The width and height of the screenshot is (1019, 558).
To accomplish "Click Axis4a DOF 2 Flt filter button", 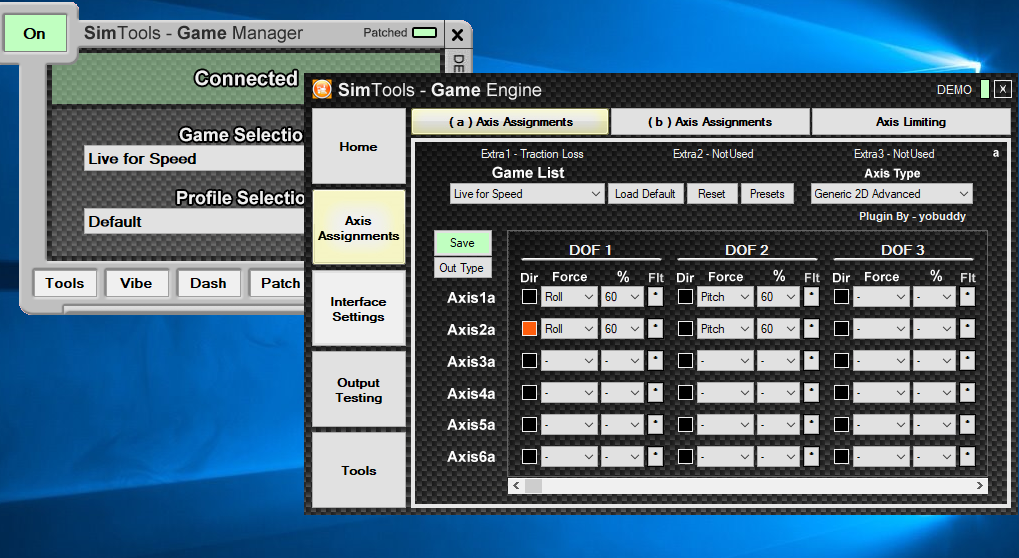I will coord(811,392).
